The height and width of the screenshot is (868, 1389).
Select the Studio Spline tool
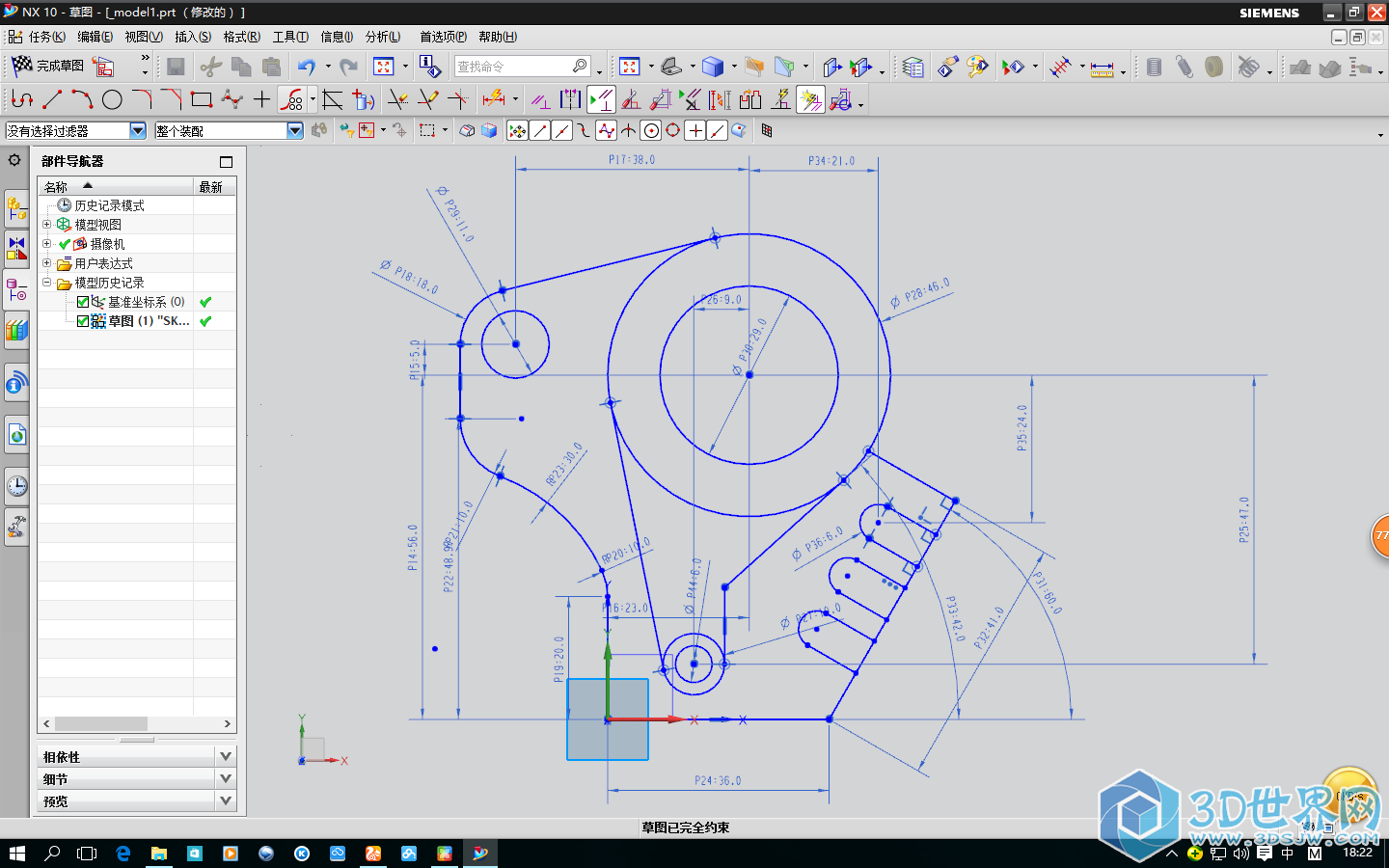[231, 99]
